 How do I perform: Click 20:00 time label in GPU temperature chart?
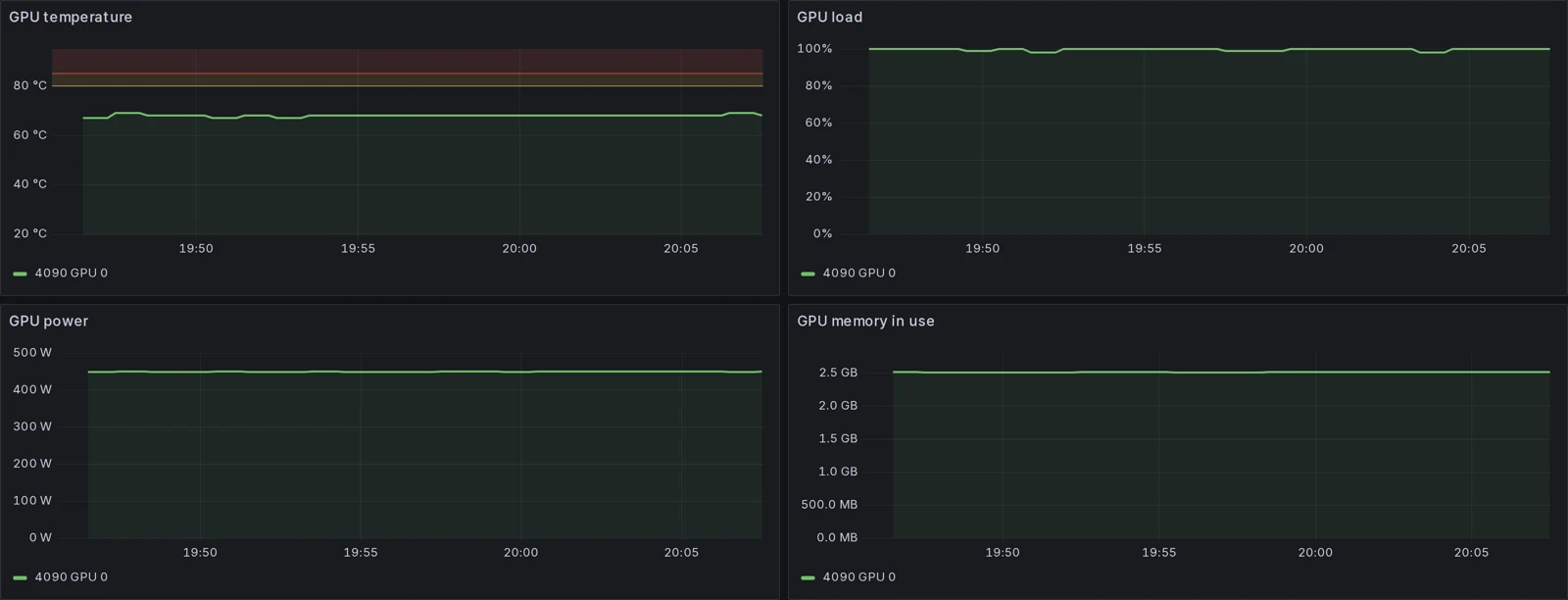point(519,249)
